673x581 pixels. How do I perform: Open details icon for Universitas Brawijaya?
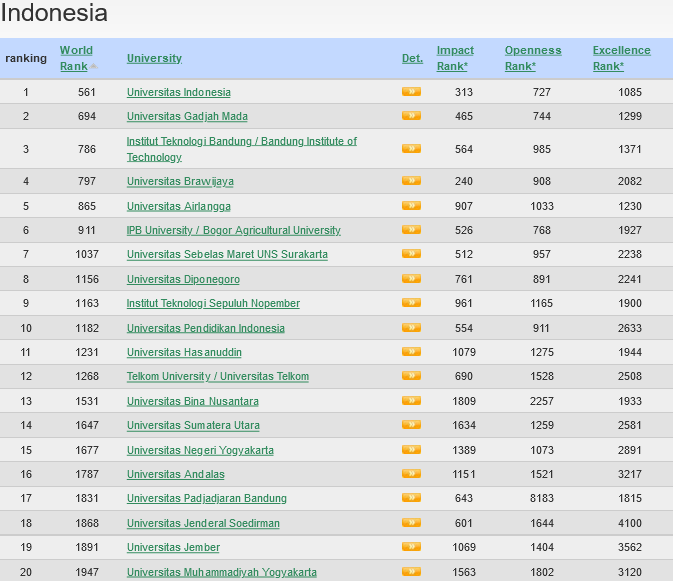pyautogui.click(x=411, y=181)
